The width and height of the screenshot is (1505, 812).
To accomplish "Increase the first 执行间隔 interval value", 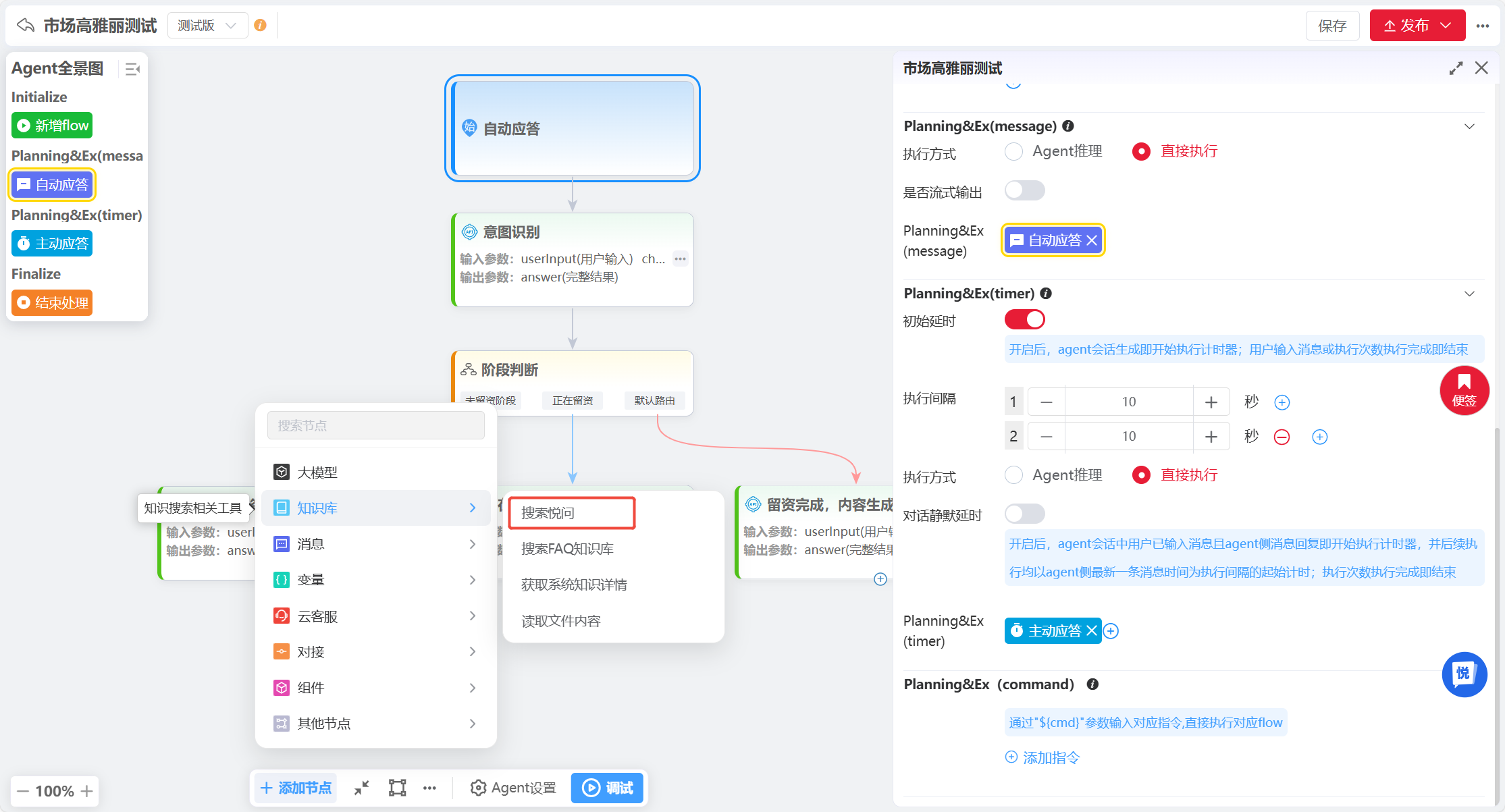I will point(1212,401).
